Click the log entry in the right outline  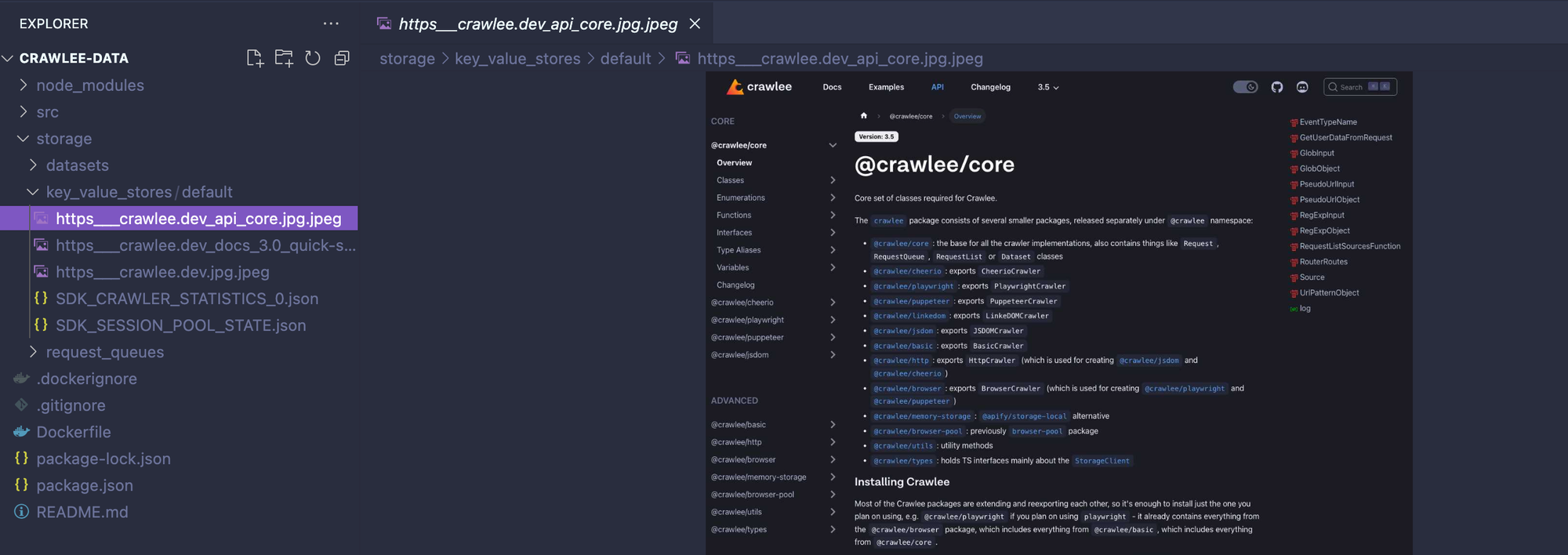coord(1305,309)
